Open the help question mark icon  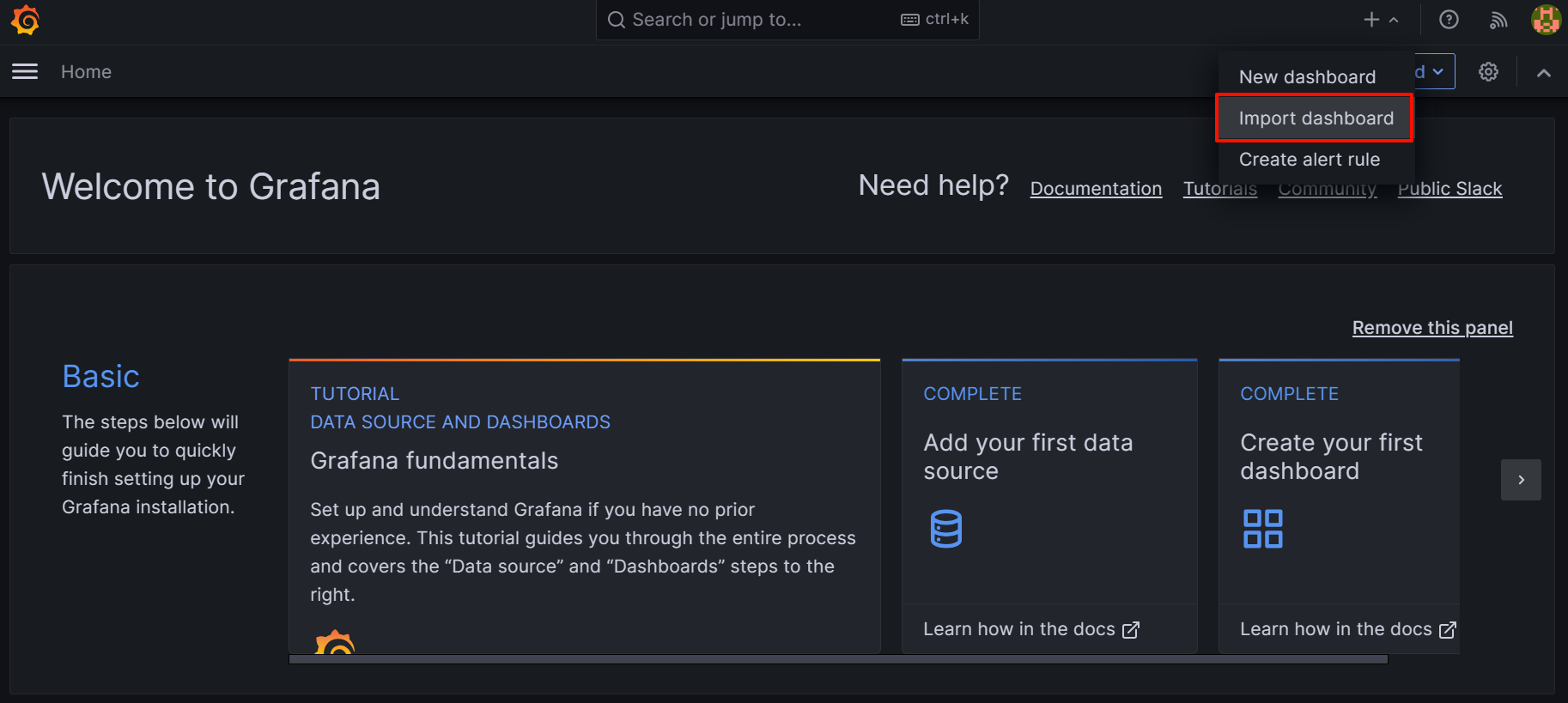(x=1449, y=20)
